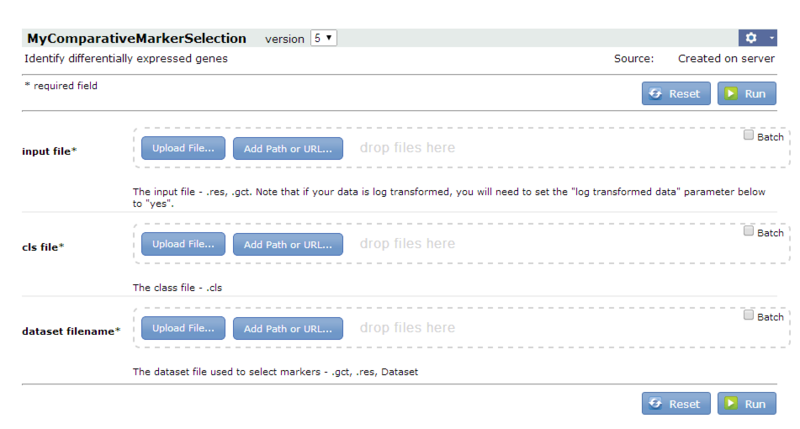Open the version 5 dropdown
The image size is (800, 429).
point(323,38)
